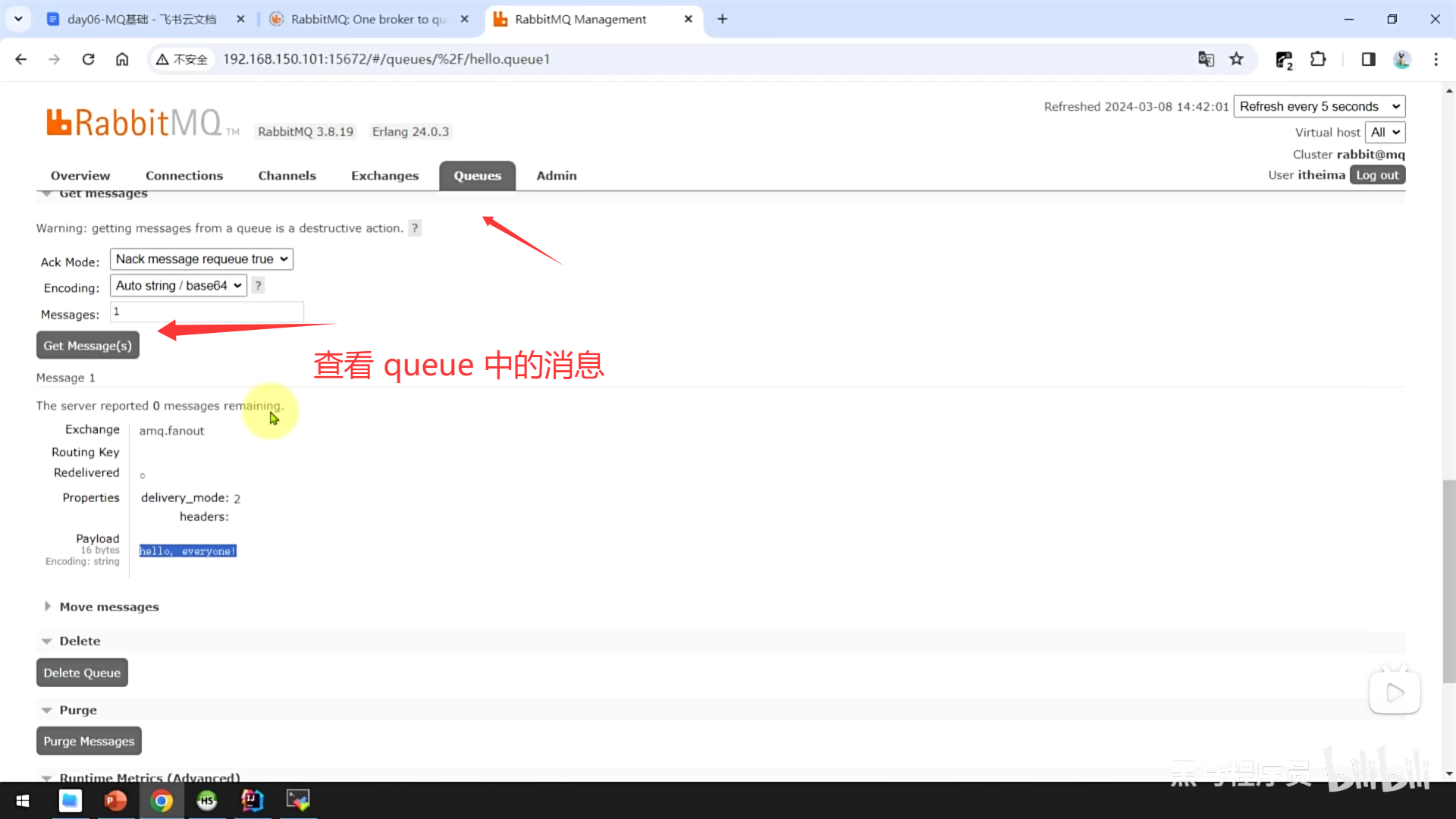Click the browser reload icon
This screenshot has height=819, width=1456.
[x=88, y=59]
